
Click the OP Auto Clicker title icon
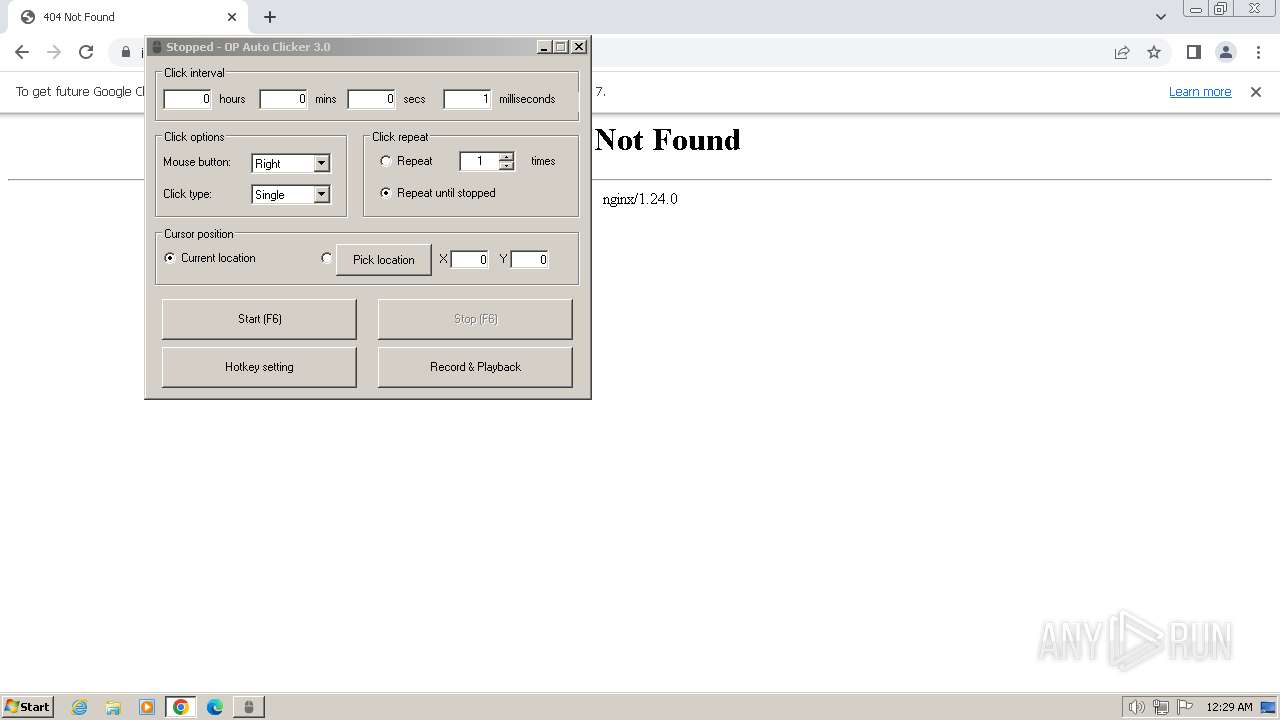157,47
